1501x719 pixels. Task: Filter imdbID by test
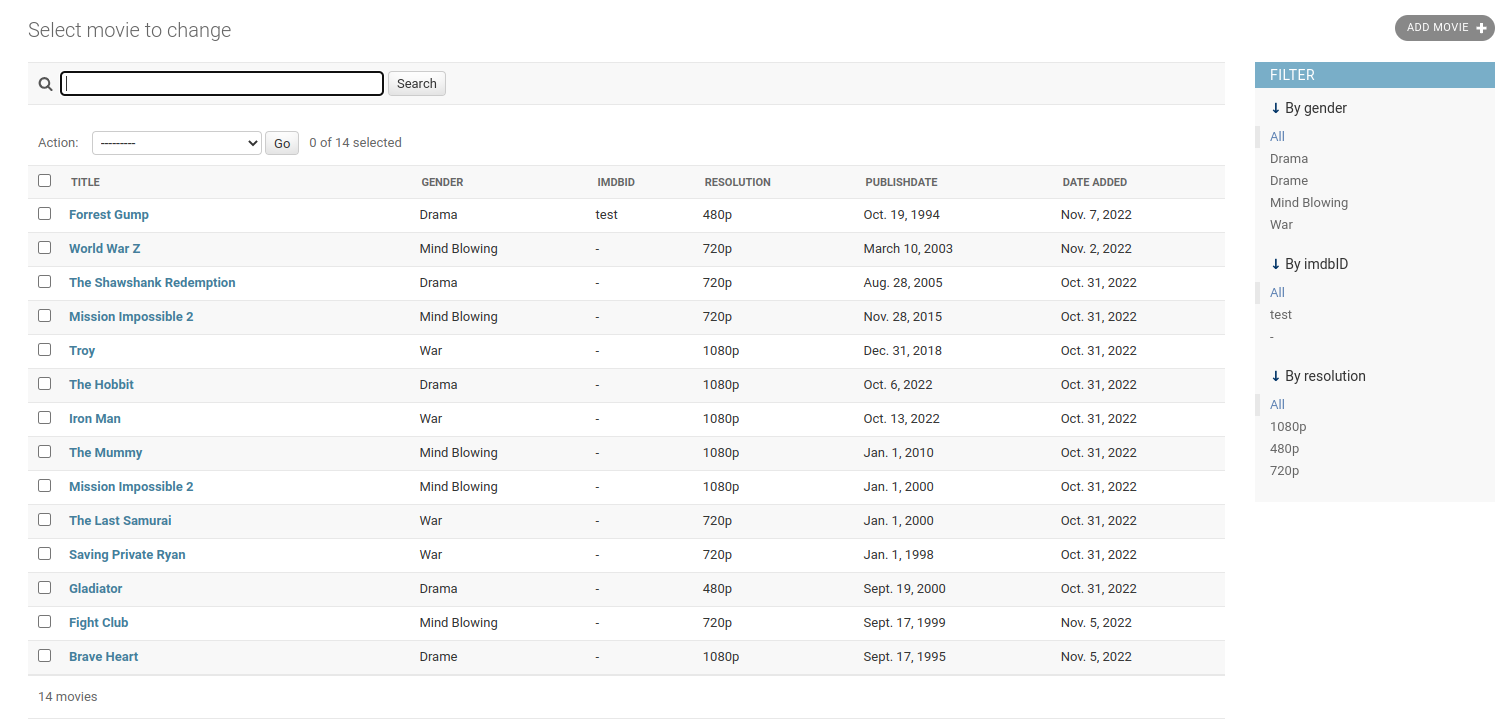click(1281, 315)
